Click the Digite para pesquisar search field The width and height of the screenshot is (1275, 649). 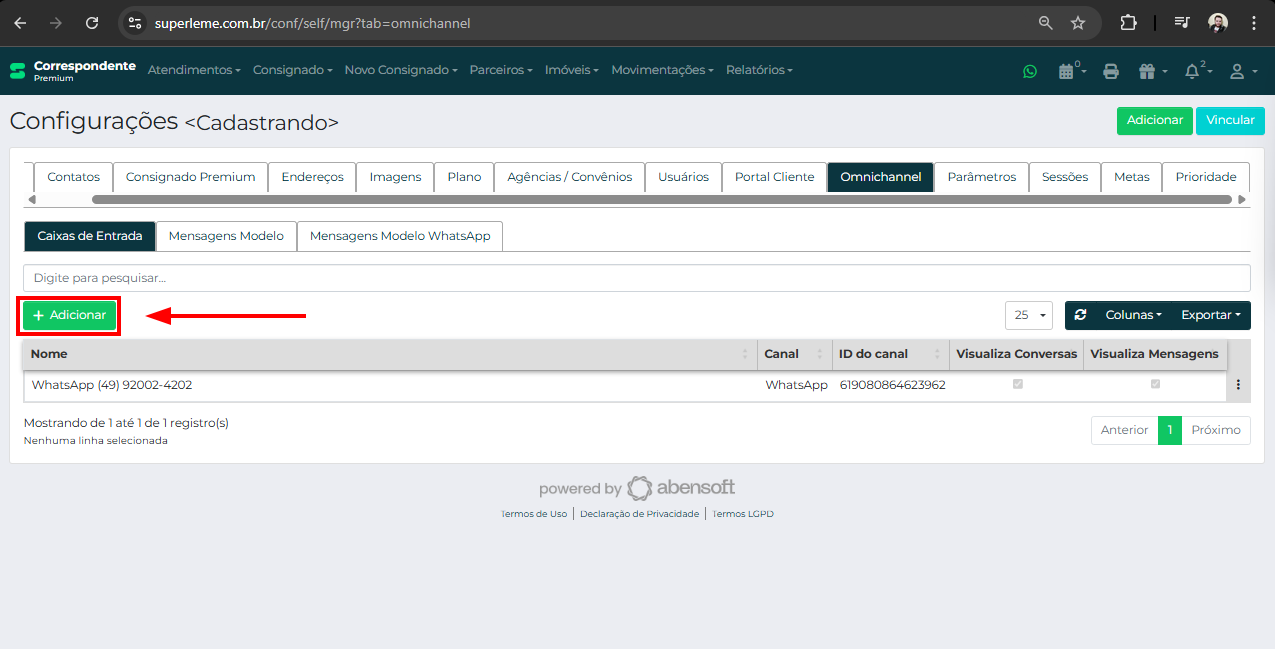coord(636,278)
